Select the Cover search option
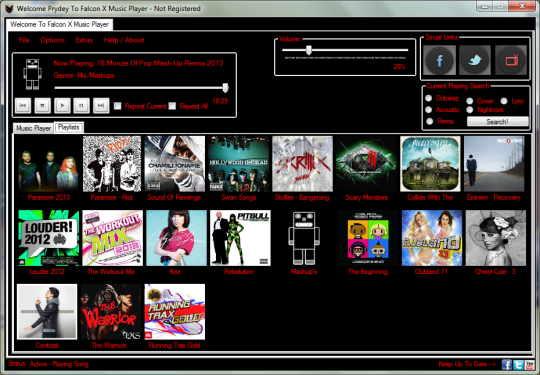Screen dimensions: 540x375 pyautogui.click(x=470, y=101)
